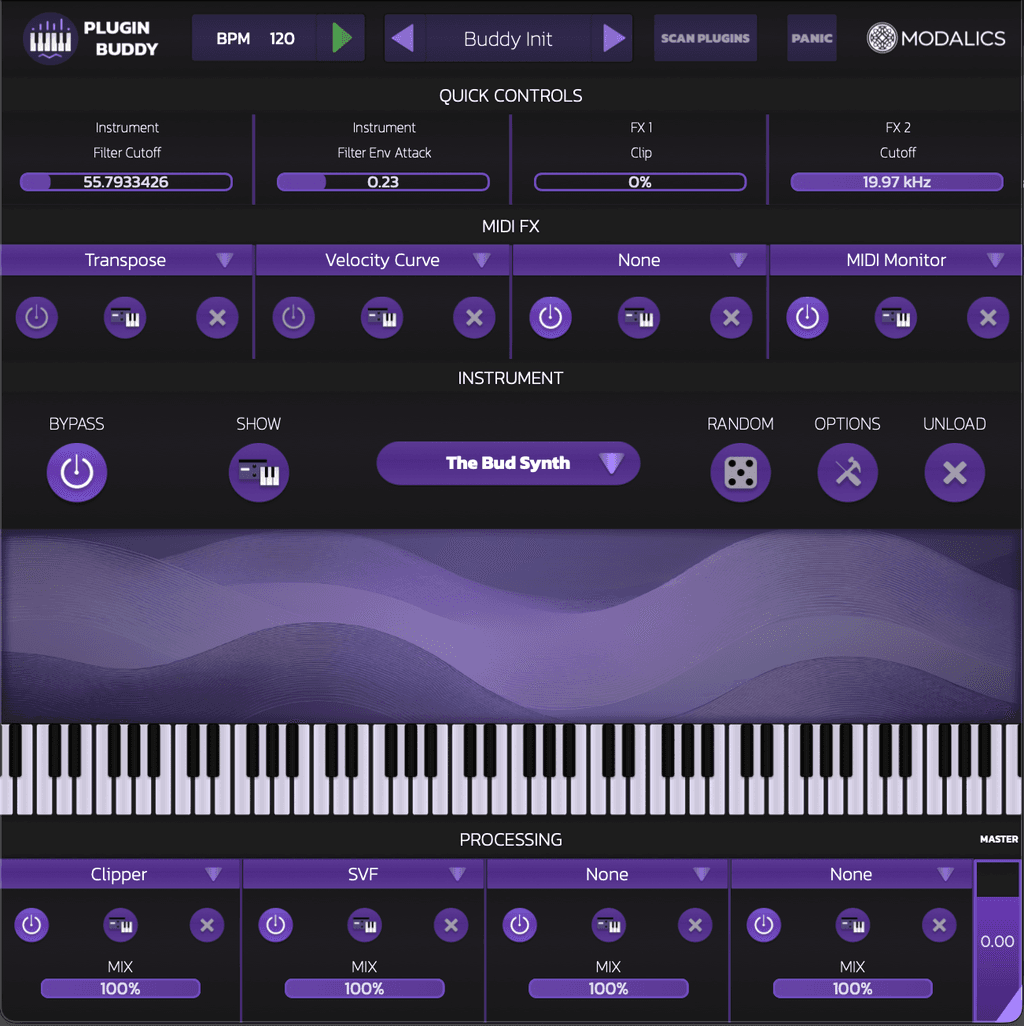Toggle the instrument Bypass button
The height and width of the screenshot is (1026, 1024).
click(x=77, y=472)
